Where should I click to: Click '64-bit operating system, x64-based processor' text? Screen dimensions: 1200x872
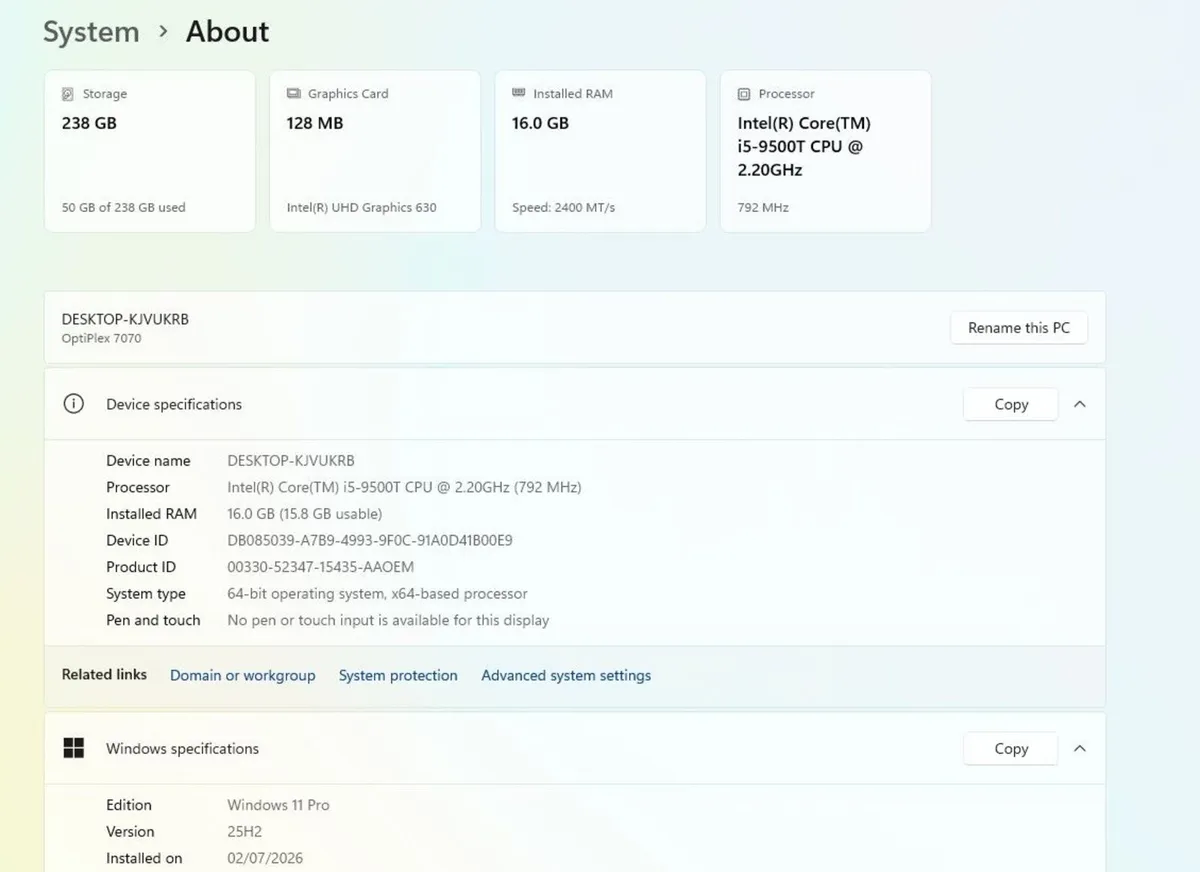coord(377,594)
